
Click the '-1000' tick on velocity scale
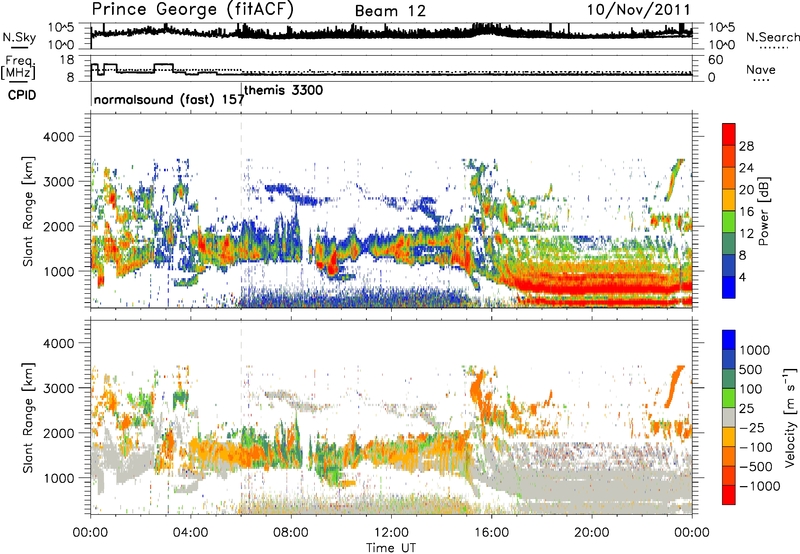[759, 486]
